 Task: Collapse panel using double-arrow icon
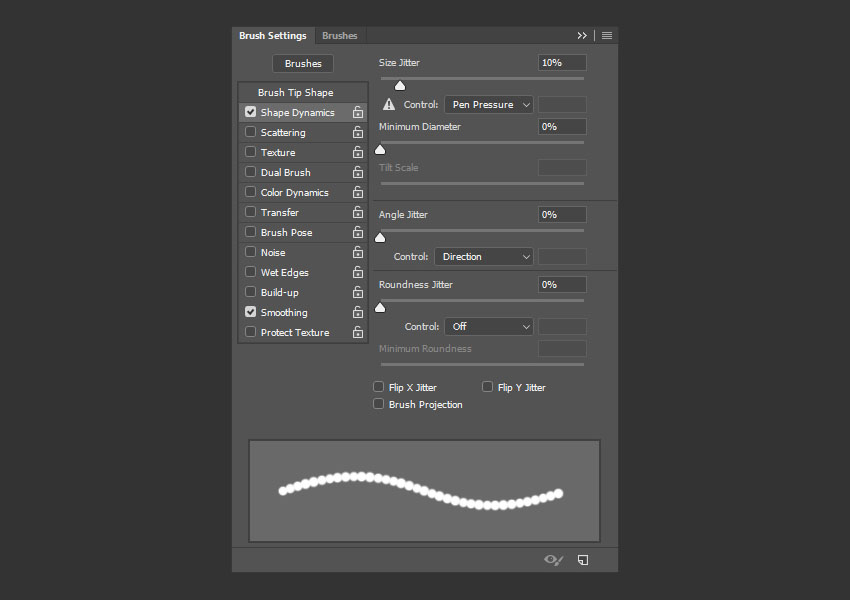coord(582,36)
